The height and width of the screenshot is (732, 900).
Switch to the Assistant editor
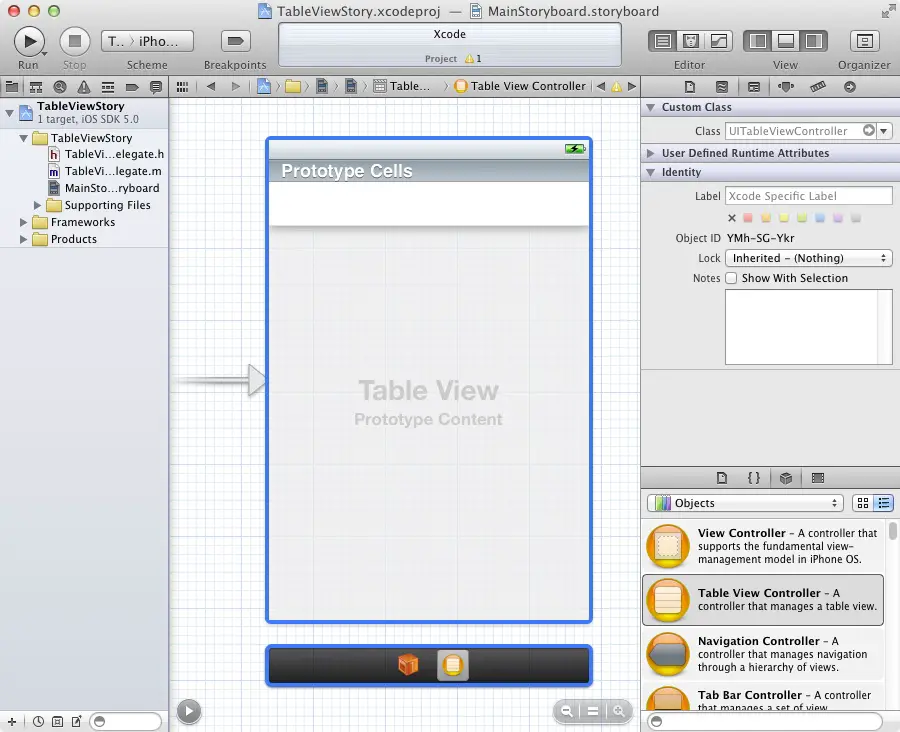(690, 41)
